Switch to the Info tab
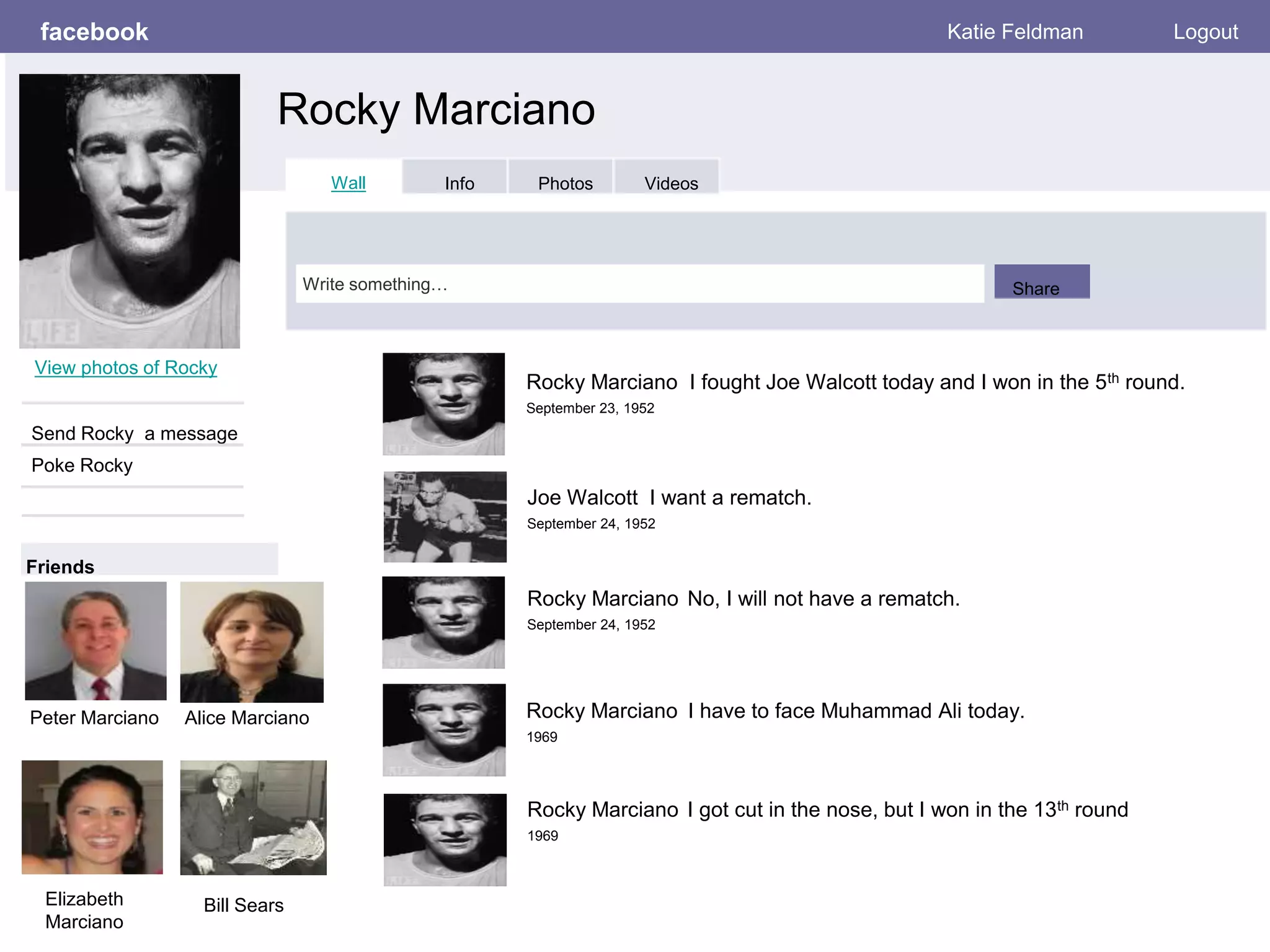Image resolution: width=1270 pixels, height=952 pixels. pyautogui.click(x=459, y=183)
